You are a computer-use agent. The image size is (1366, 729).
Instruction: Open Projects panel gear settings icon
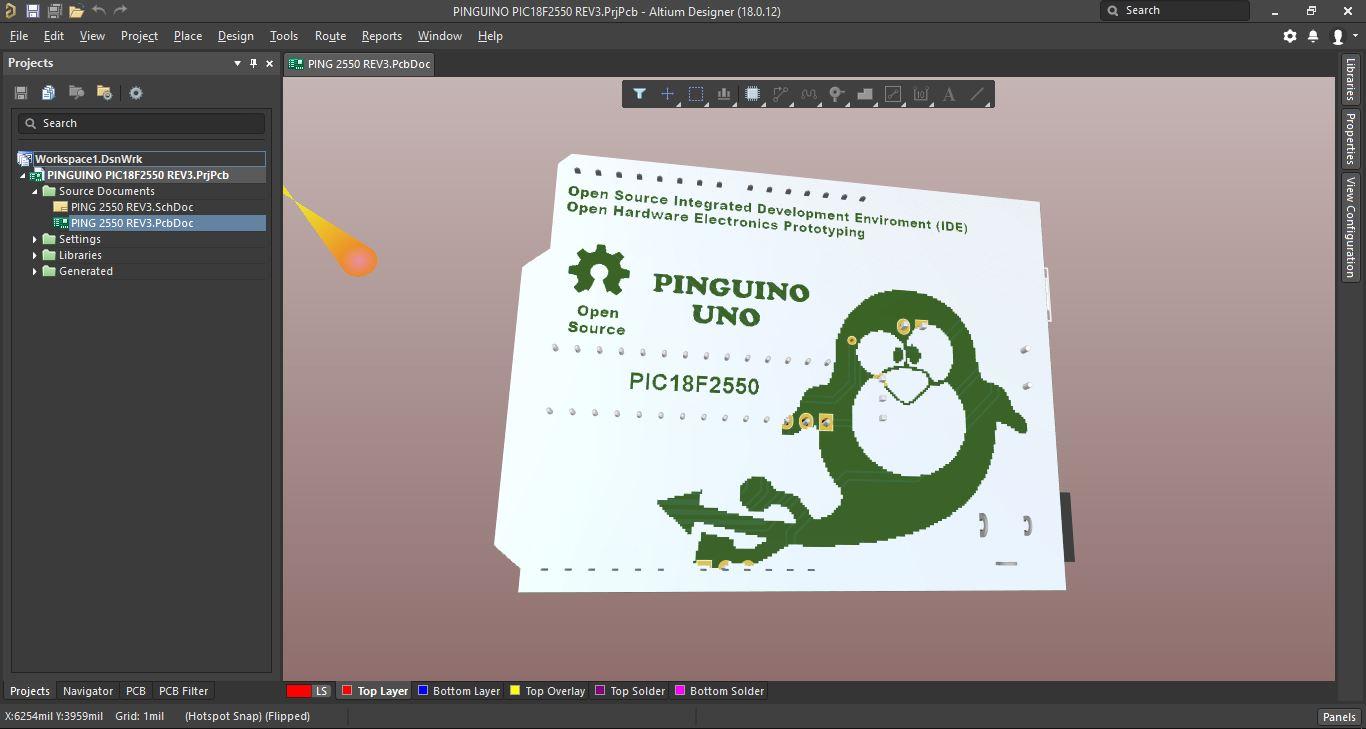click(136, 93)
